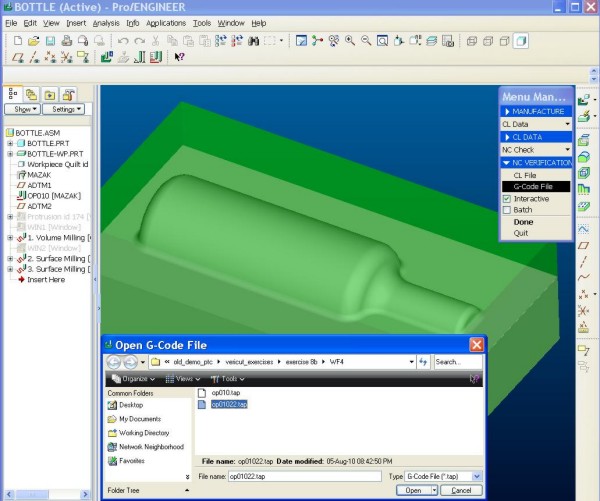
Task: Open the Views dropdown in dialog
Action: [x=183, y=379]
